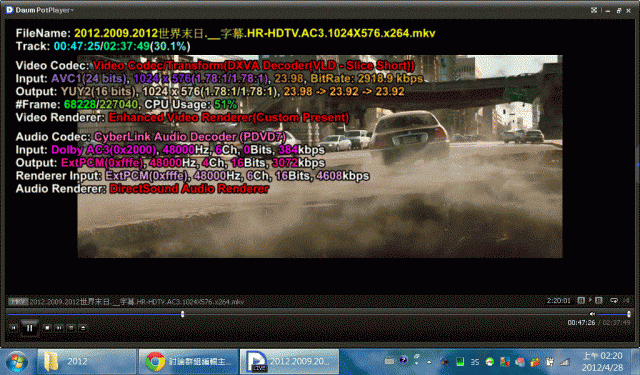
Task: Toggle the repeat loop icon
Action: (x=614, y=300)
